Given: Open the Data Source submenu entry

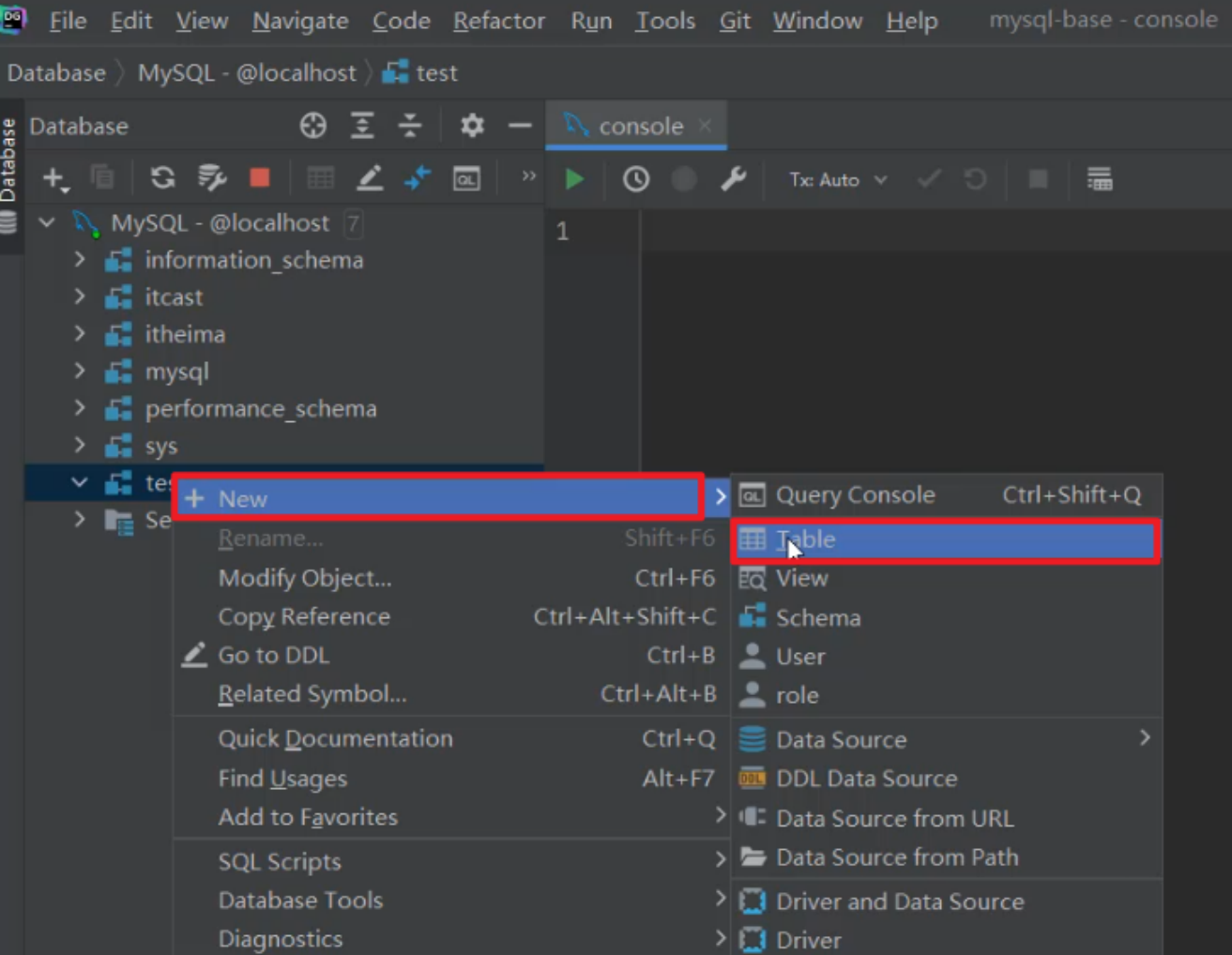Looking at the screenshot, I should [946, 739].
